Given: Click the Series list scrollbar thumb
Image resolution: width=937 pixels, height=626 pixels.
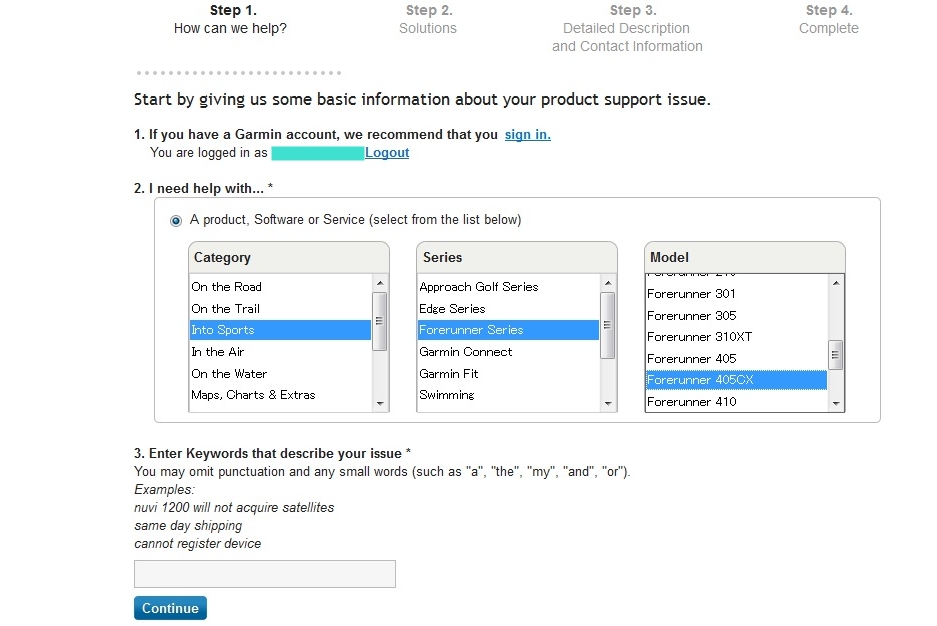Looking at the screenshot, I should tap(608, 326).
